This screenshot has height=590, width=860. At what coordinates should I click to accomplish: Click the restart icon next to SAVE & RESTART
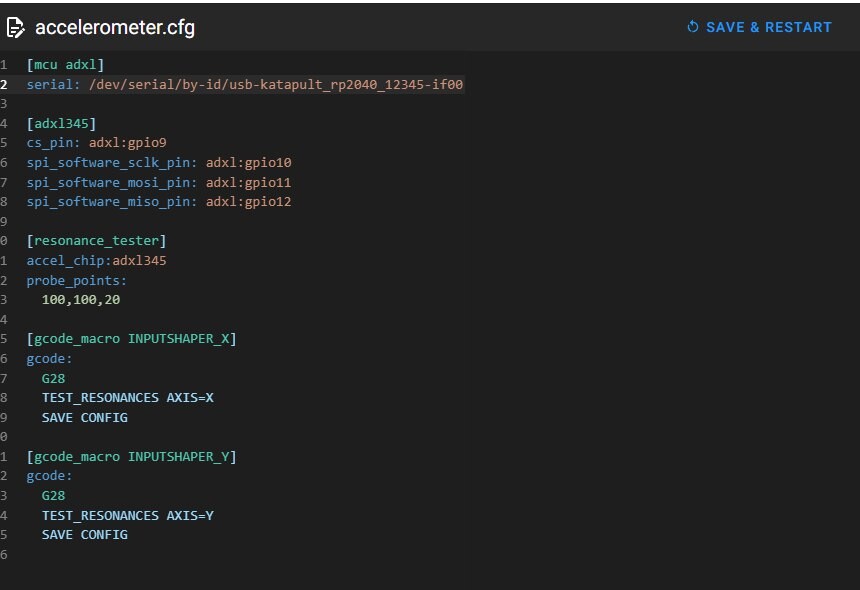coord(692,27)
